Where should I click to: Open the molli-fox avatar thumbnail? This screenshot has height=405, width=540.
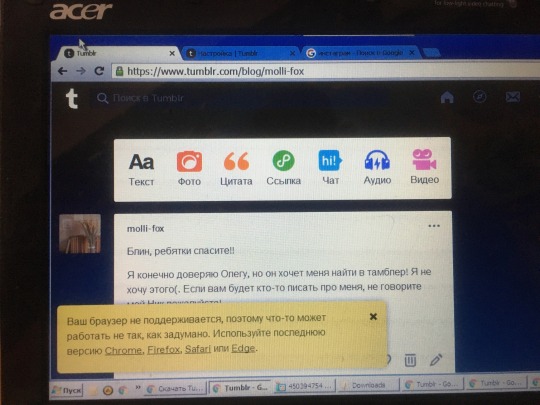[80, 234]
